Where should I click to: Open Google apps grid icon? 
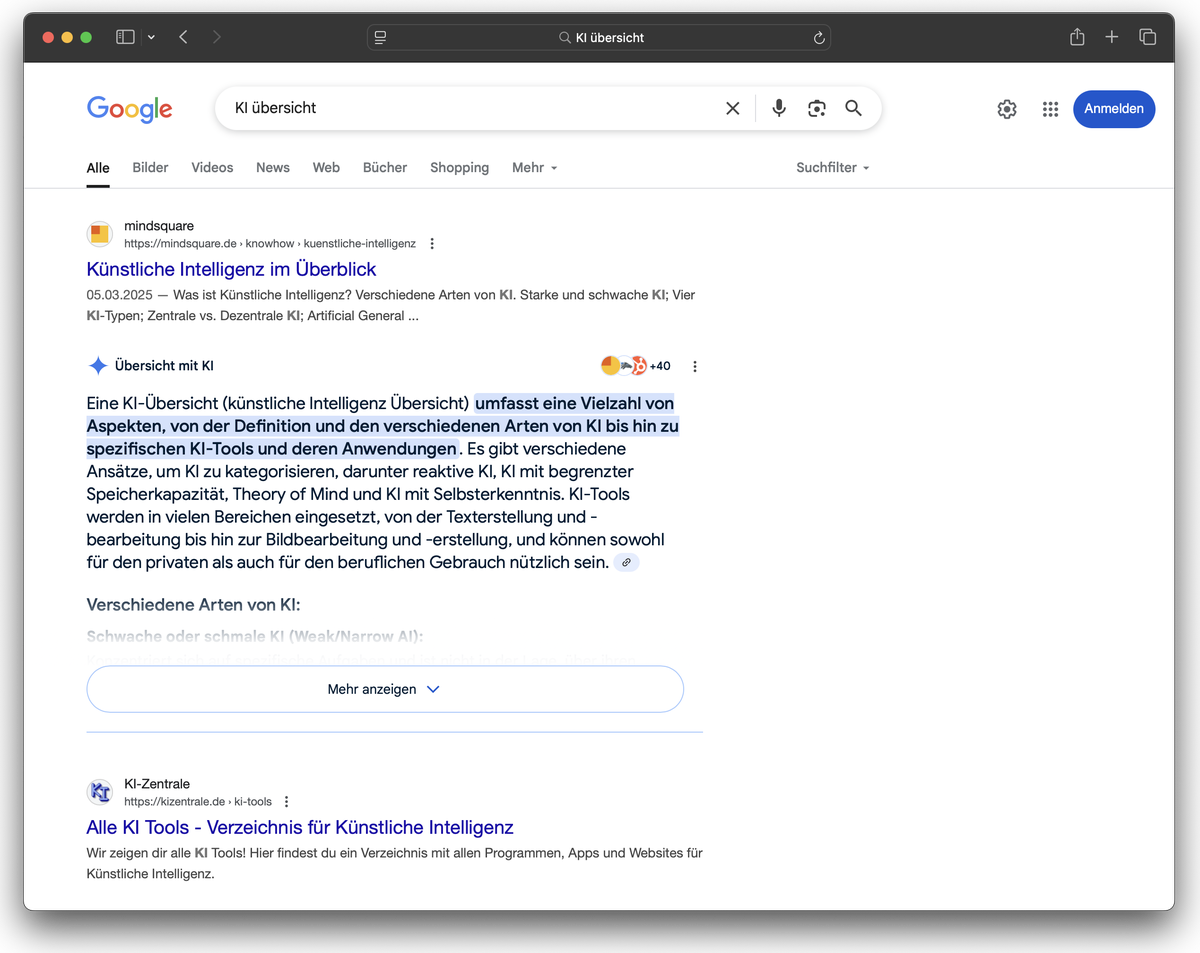[x=1050, y=109]
